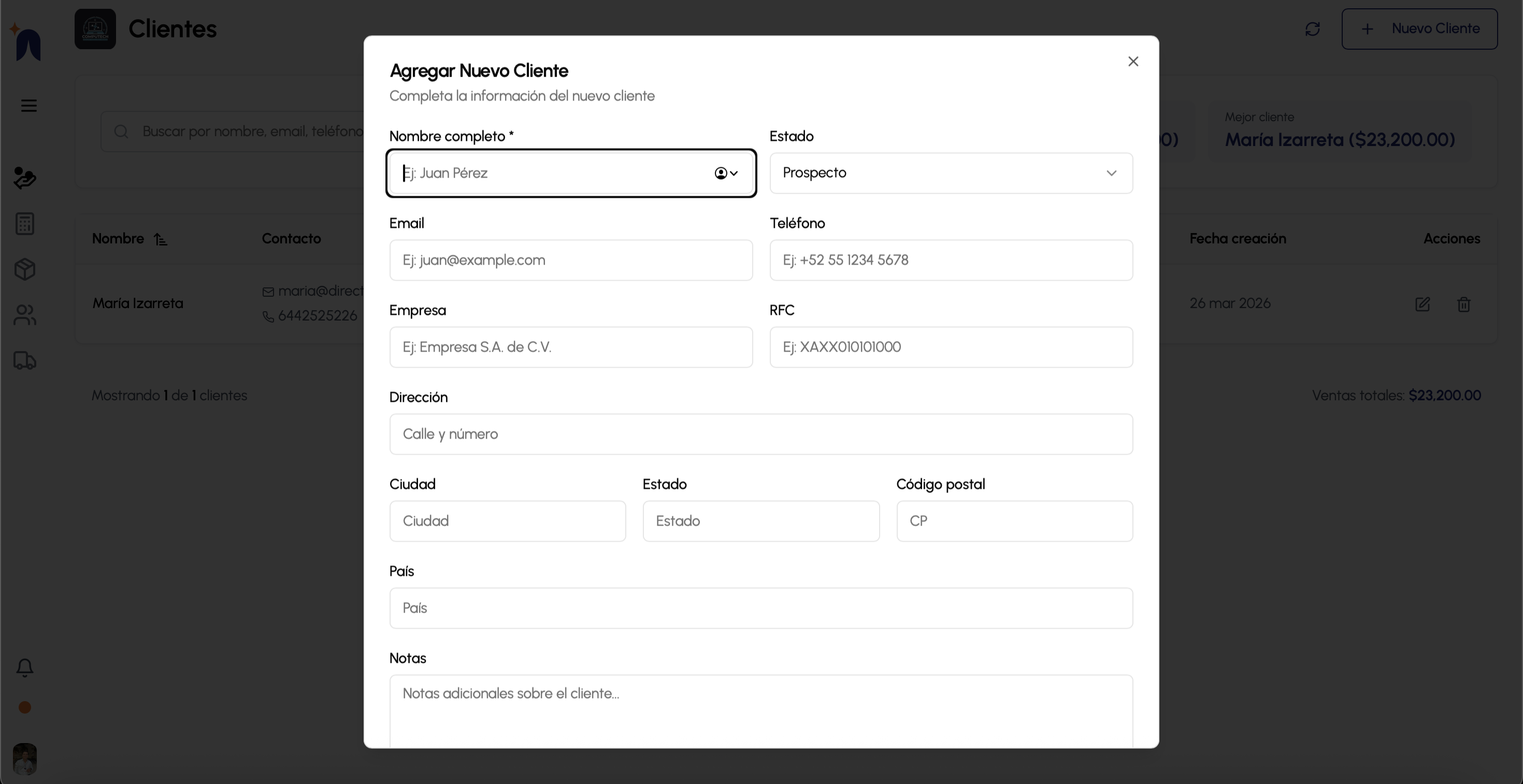Screen dimensions: 1523x784
Task: Click the trash icon for María Izarreta
Action: click(1463, 304)
